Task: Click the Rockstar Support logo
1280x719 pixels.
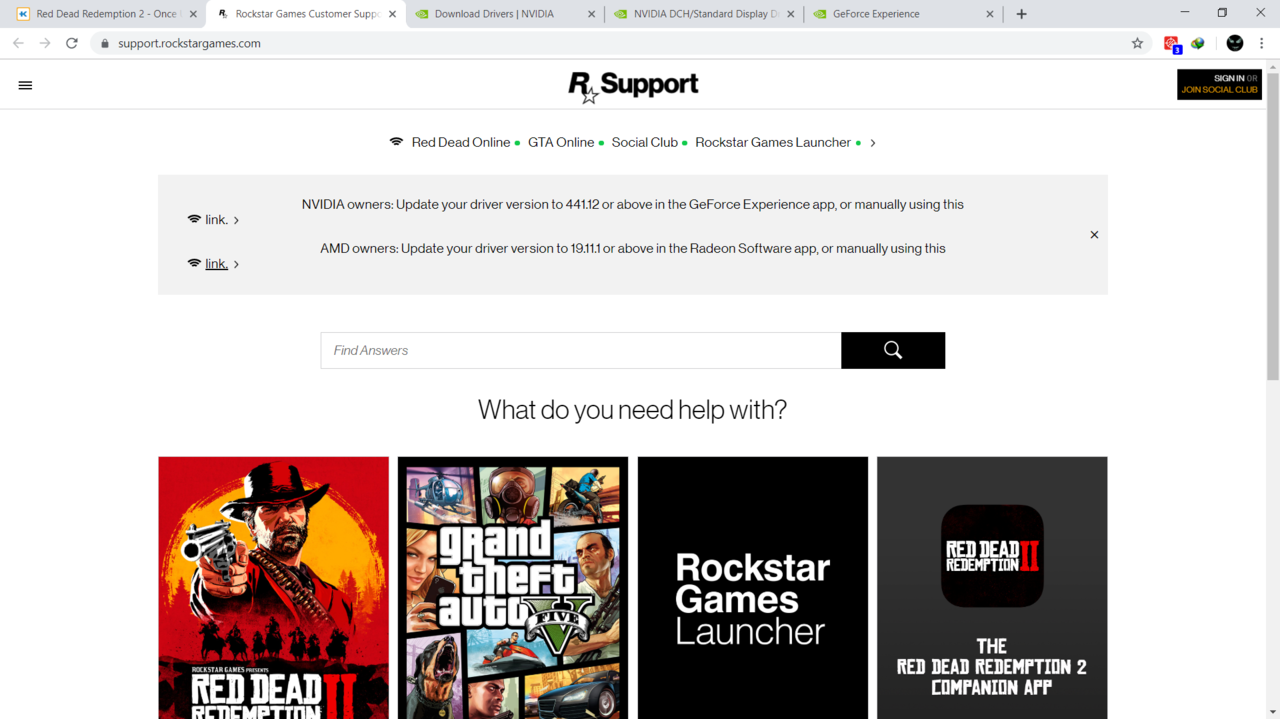Action: [633, 86]
